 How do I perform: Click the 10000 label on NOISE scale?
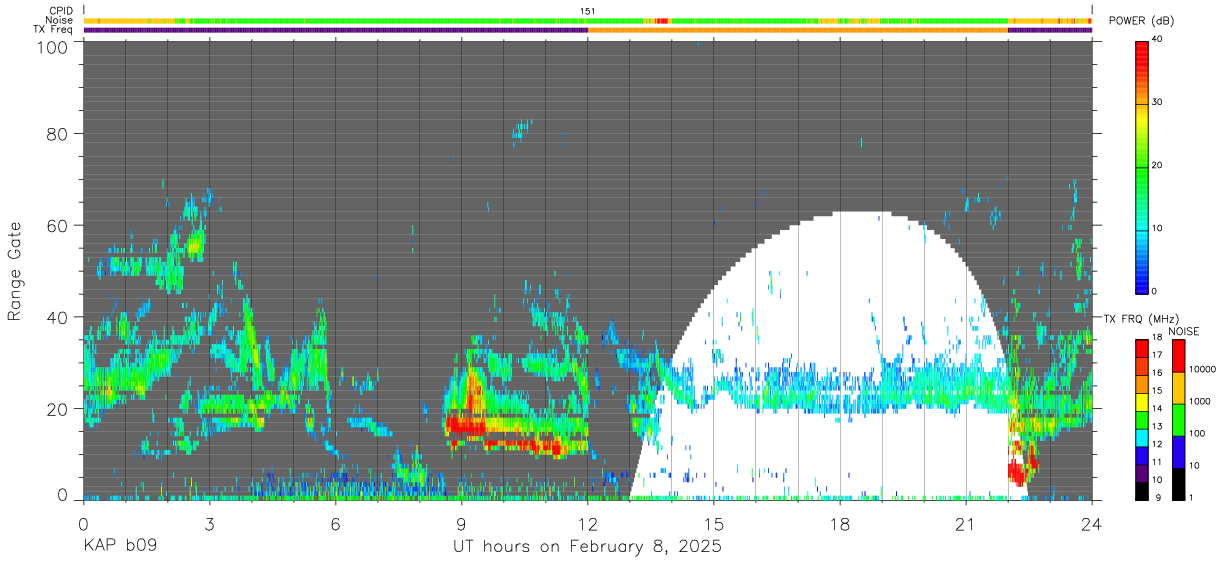1202,370
